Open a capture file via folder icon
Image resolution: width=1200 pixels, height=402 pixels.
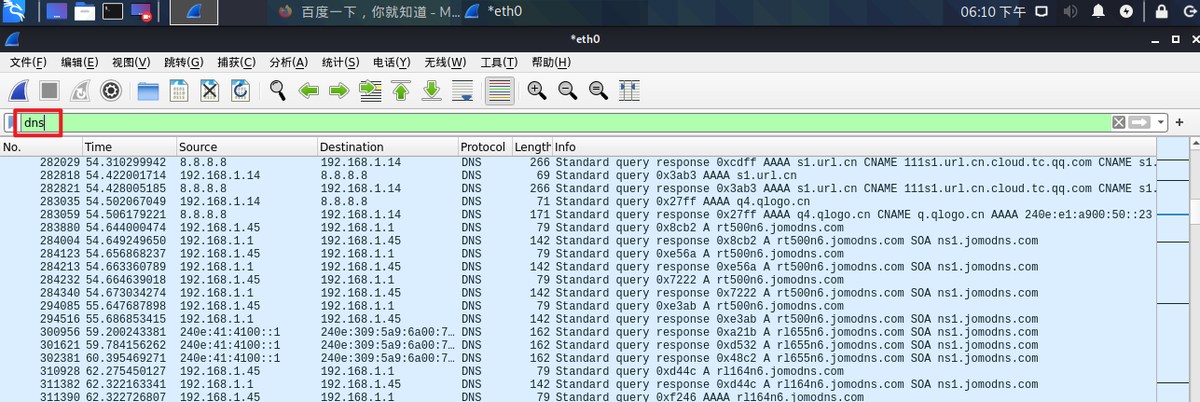[148, 91]
